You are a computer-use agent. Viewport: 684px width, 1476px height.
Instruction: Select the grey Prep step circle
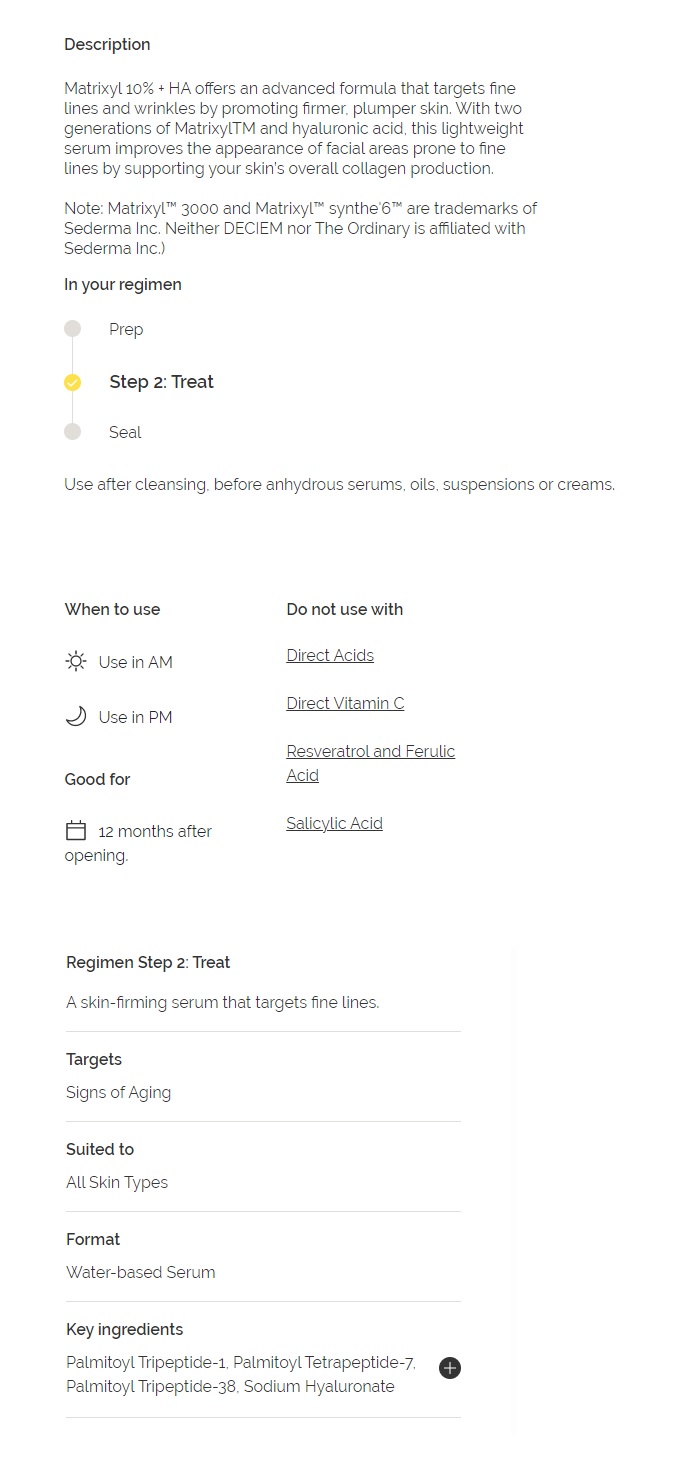coord(72,329)
